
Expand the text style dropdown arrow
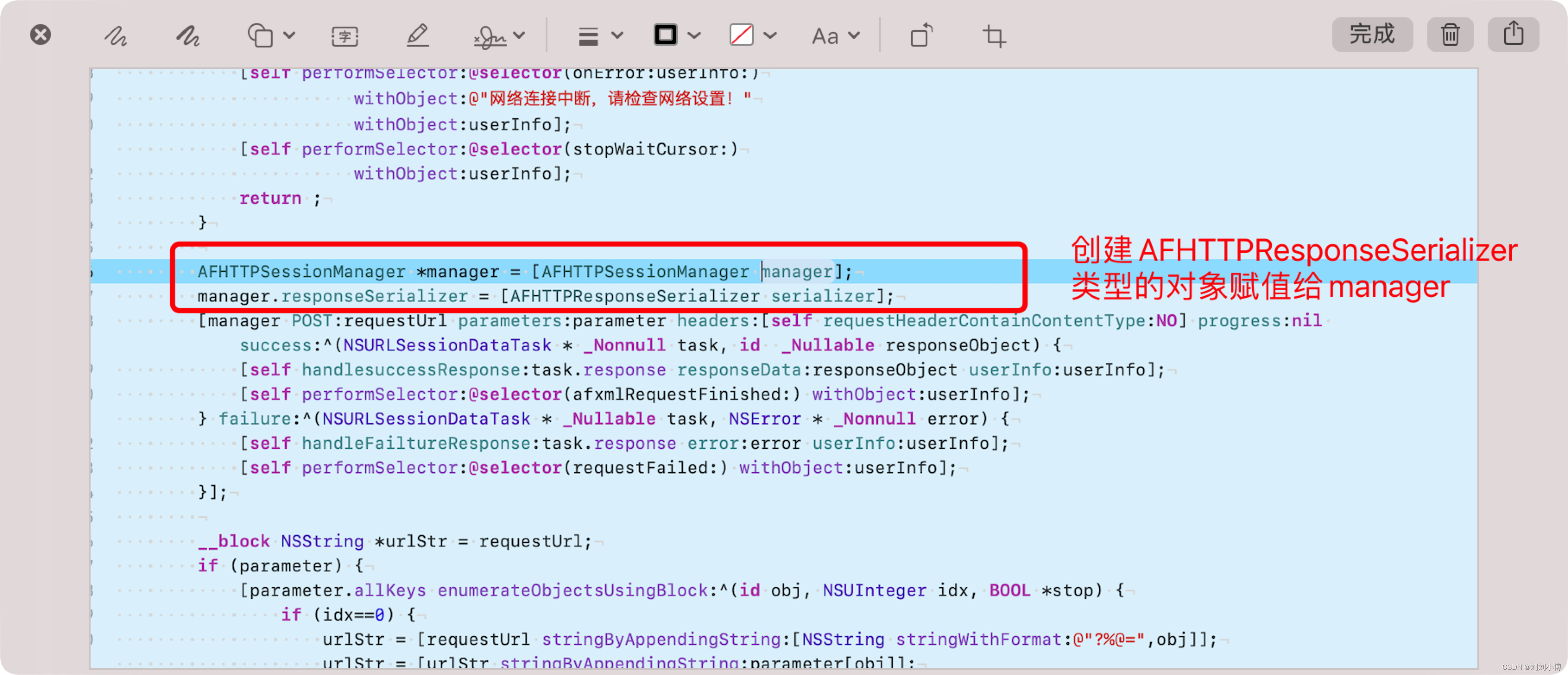click(x=854, y=35)
